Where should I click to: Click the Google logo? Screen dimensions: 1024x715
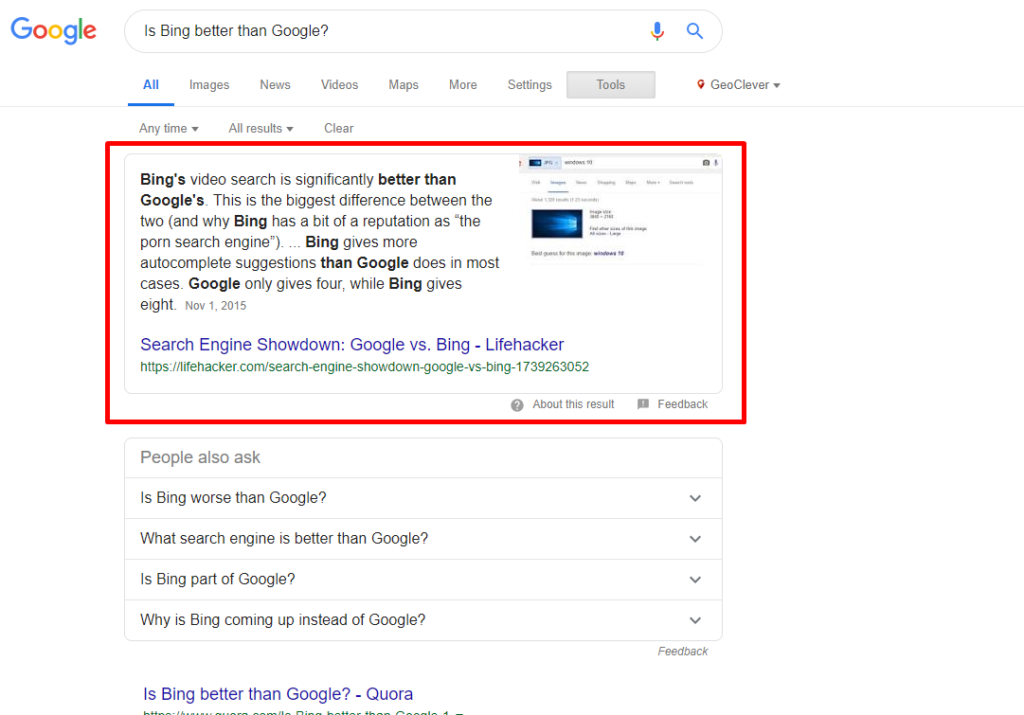tap(52, 31)
